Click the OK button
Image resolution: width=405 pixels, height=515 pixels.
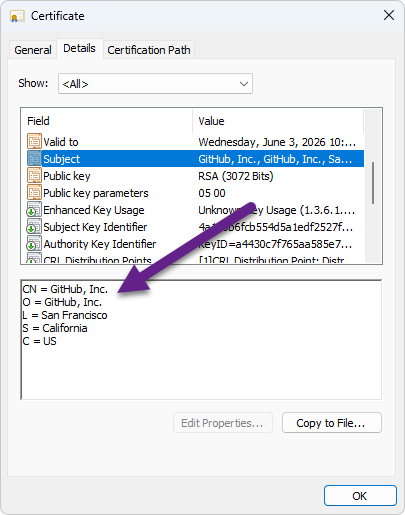coord(360,496)
